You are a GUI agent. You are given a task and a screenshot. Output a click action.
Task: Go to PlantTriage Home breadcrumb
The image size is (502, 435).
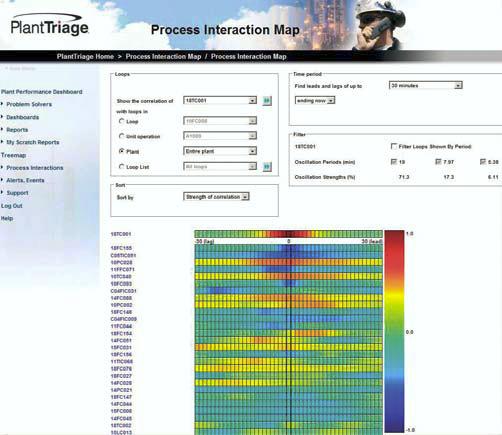(x=85, y=56)
